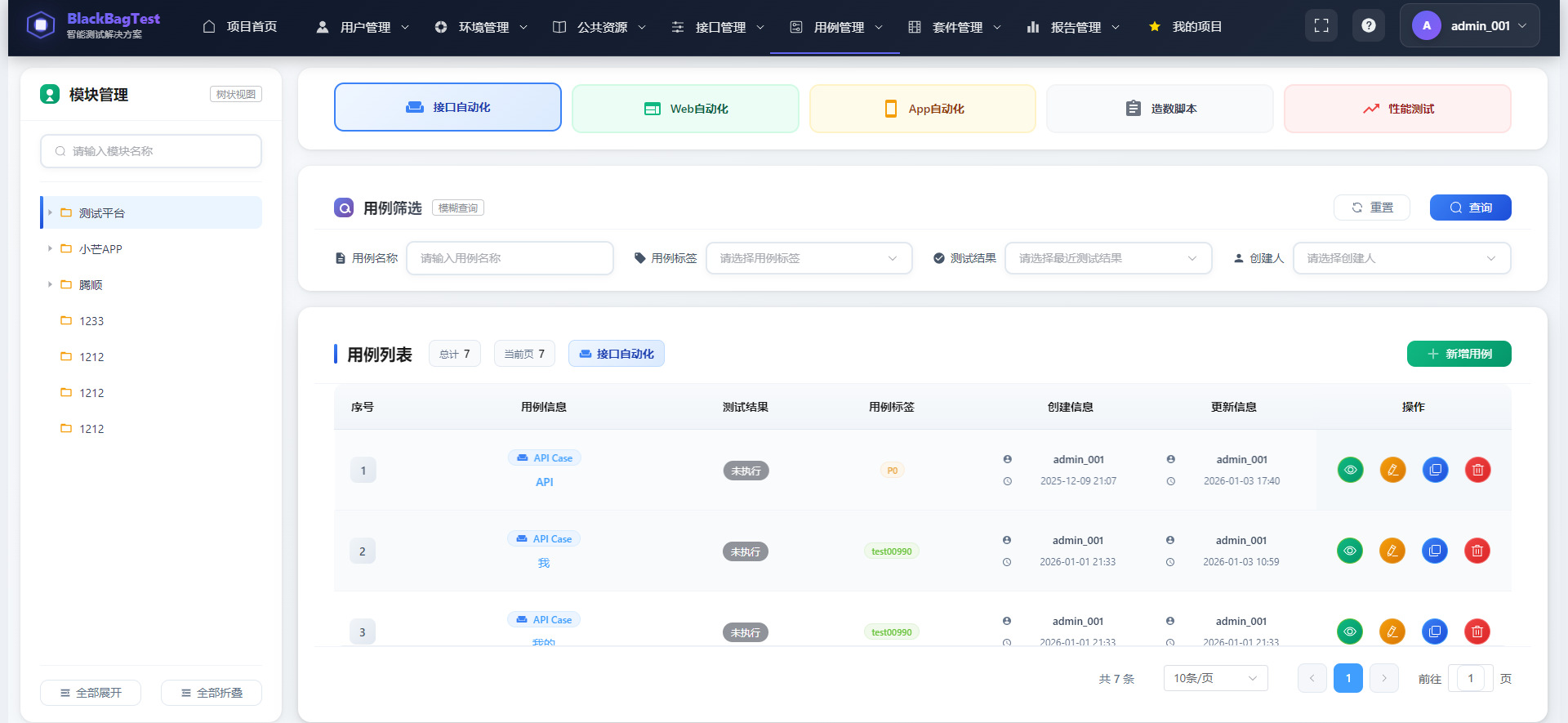This screenshot has width=1568, height=723.
Task: Click the admin_001 avatar icon
Action: tap(1427, 25)
